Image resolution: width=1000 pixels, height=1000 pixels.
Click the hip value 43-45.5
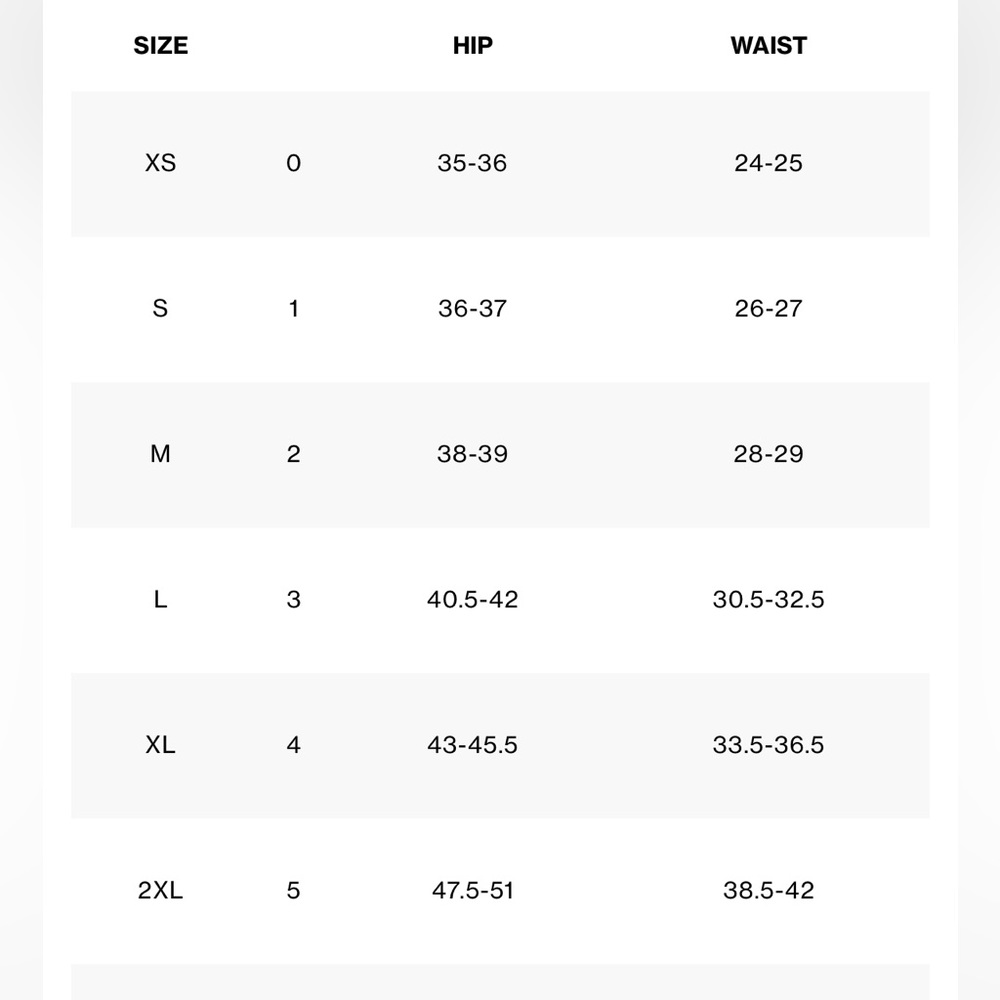pyautogui.click(x=472, y=745)
